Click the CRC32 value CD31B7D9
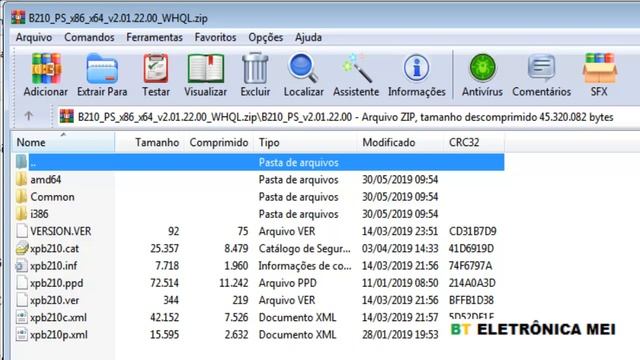This screenshot has width=640, height=360. [x=473, y=231]
